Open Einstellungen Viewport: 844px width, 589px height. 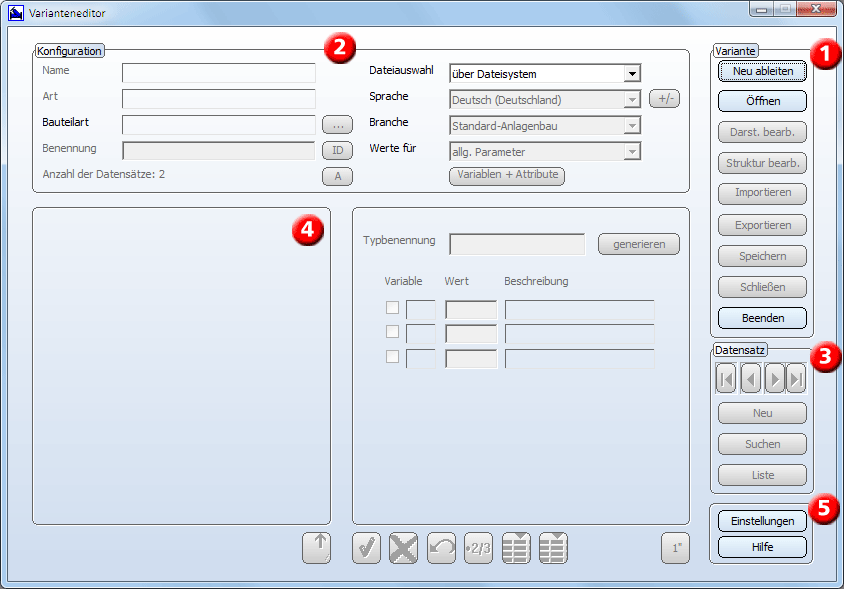[x=763, y=521]
